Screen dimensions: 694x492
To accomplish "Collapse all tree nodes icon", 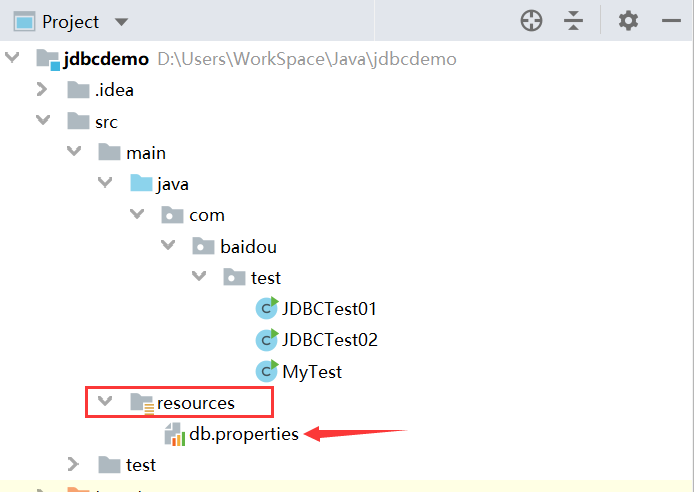I will coord(574,21).
